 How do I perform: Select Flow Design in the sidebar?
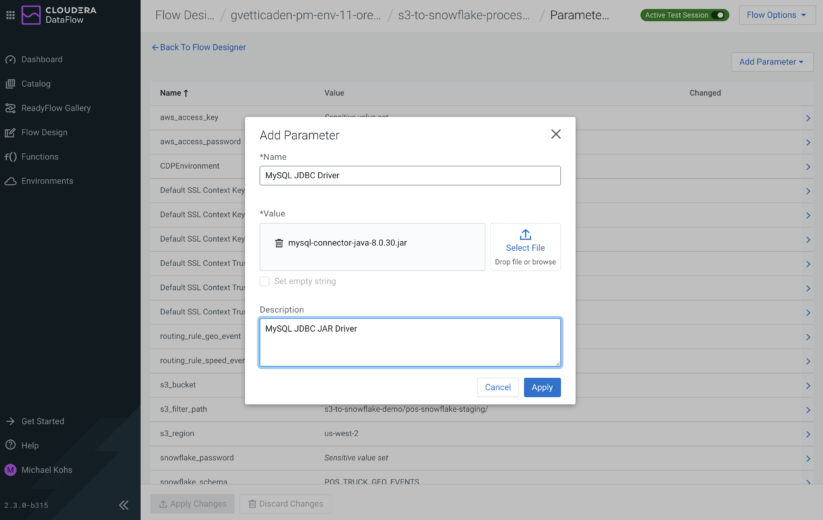(44, 132)
